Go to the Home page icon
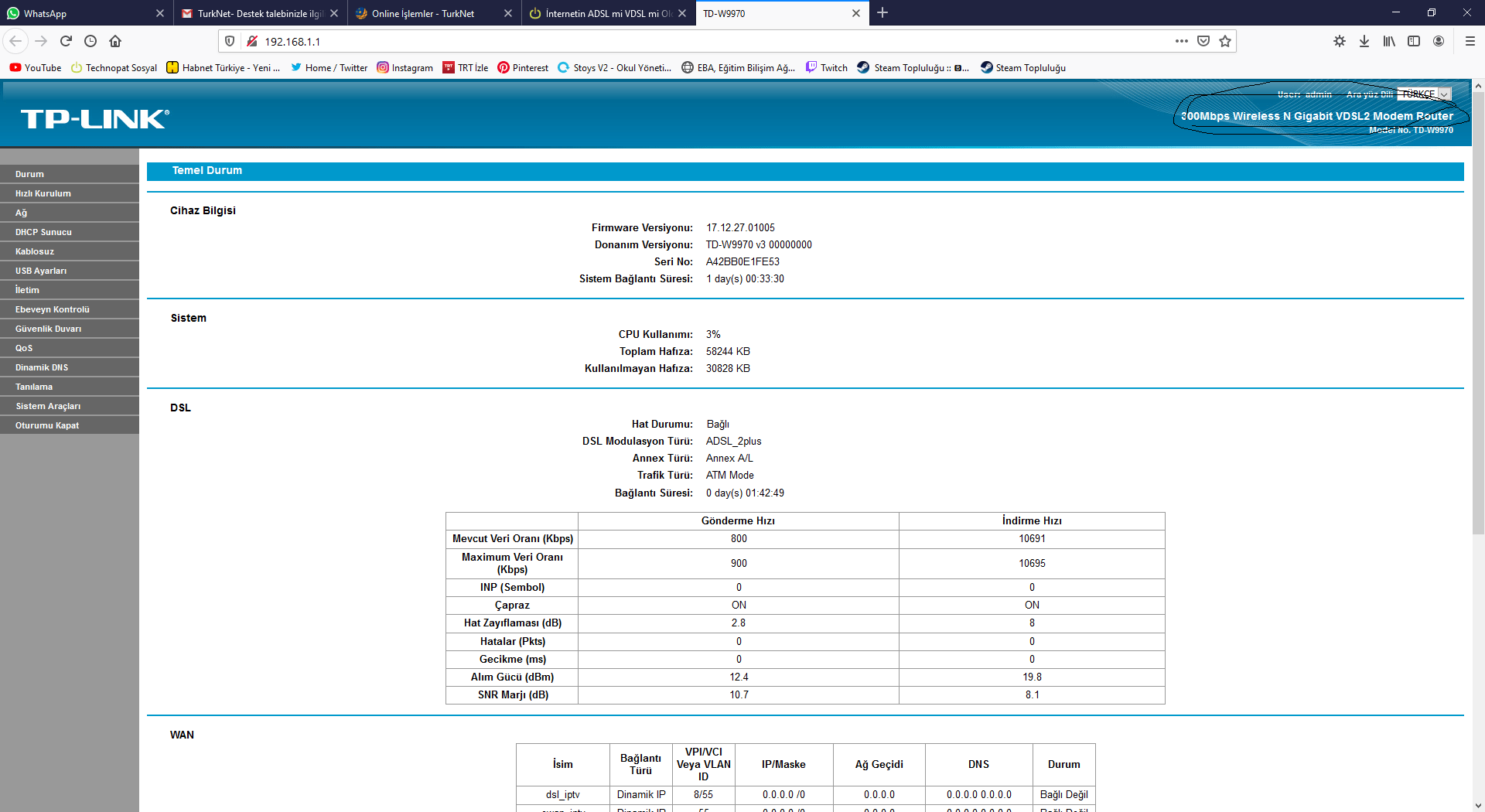1485x812 pixels. pyautogui.click(x=115, y=41)
